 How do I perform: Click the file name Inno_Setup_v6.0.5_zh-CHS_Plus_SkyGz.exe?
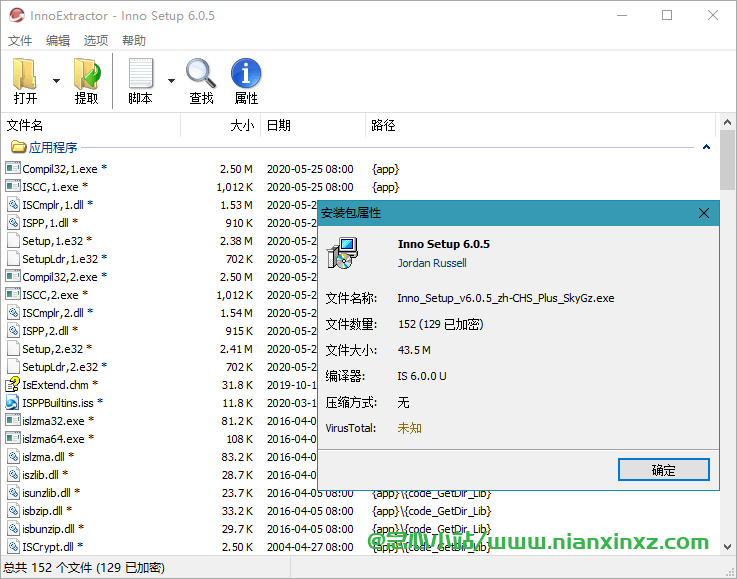tap(506, 298)
